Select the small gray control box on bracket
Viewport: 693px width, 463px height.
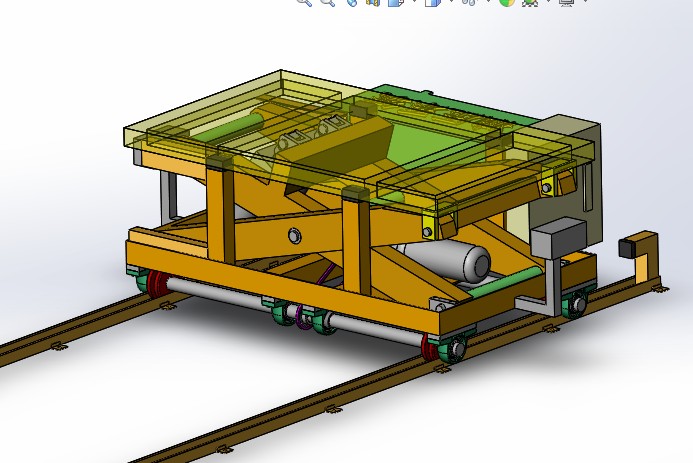pos(559,238)
